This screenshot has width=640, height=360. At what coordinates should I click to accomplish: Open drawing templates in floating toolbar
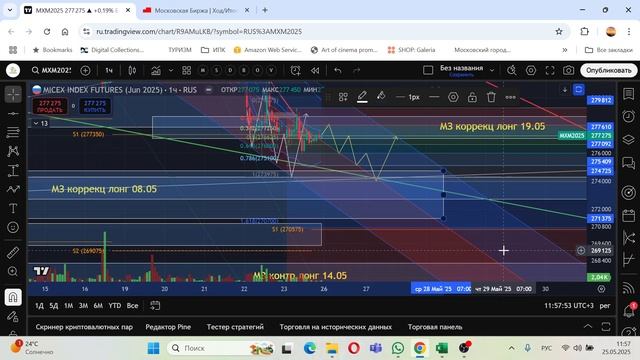(x=343, y=97)
